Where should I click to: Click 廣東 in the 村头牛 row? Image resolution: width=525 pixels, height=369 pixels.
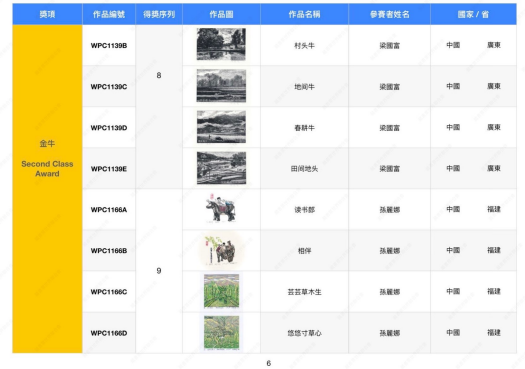(x=494, y=45)
